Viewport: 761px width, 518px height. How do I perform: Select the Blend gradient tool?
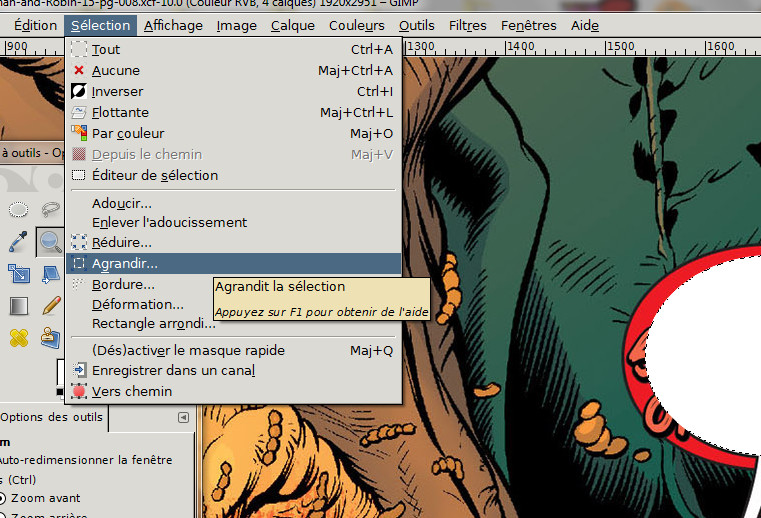pos(18,306)
